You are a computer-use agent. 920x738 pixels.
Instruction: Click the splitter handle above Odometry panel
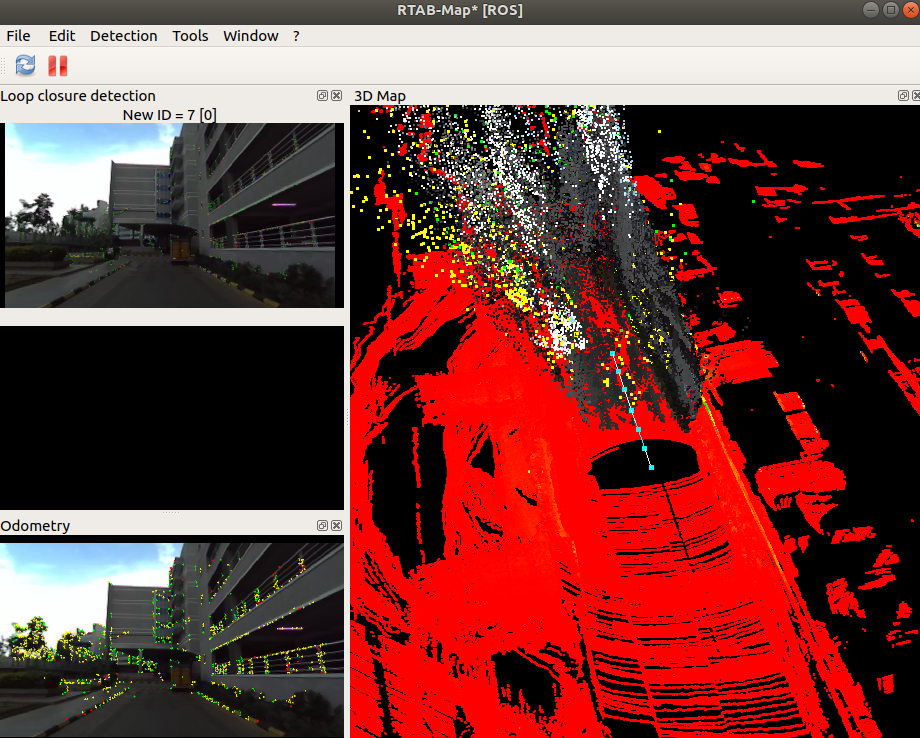pyautogui.click(x=172, y=513)
